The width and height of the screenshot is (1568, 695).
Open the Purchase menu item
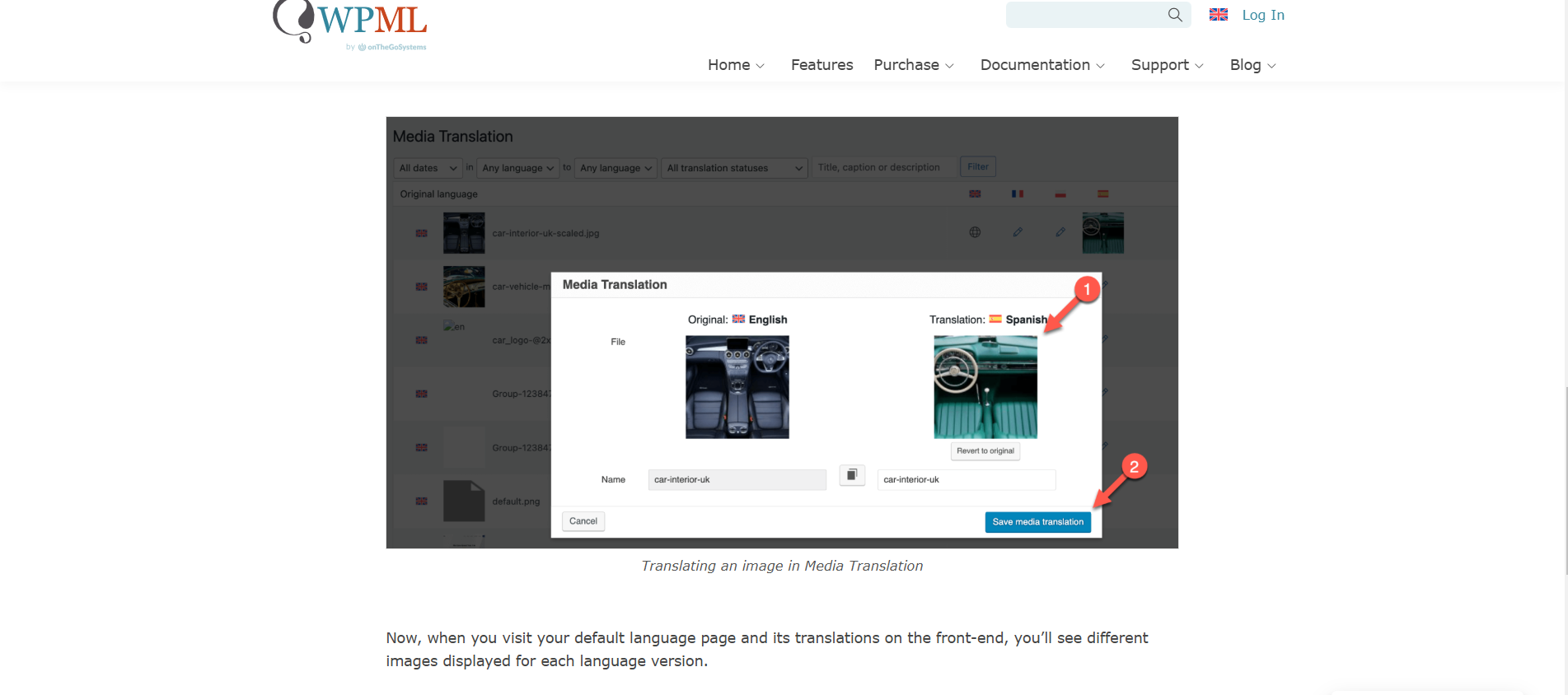coord(906,65)
